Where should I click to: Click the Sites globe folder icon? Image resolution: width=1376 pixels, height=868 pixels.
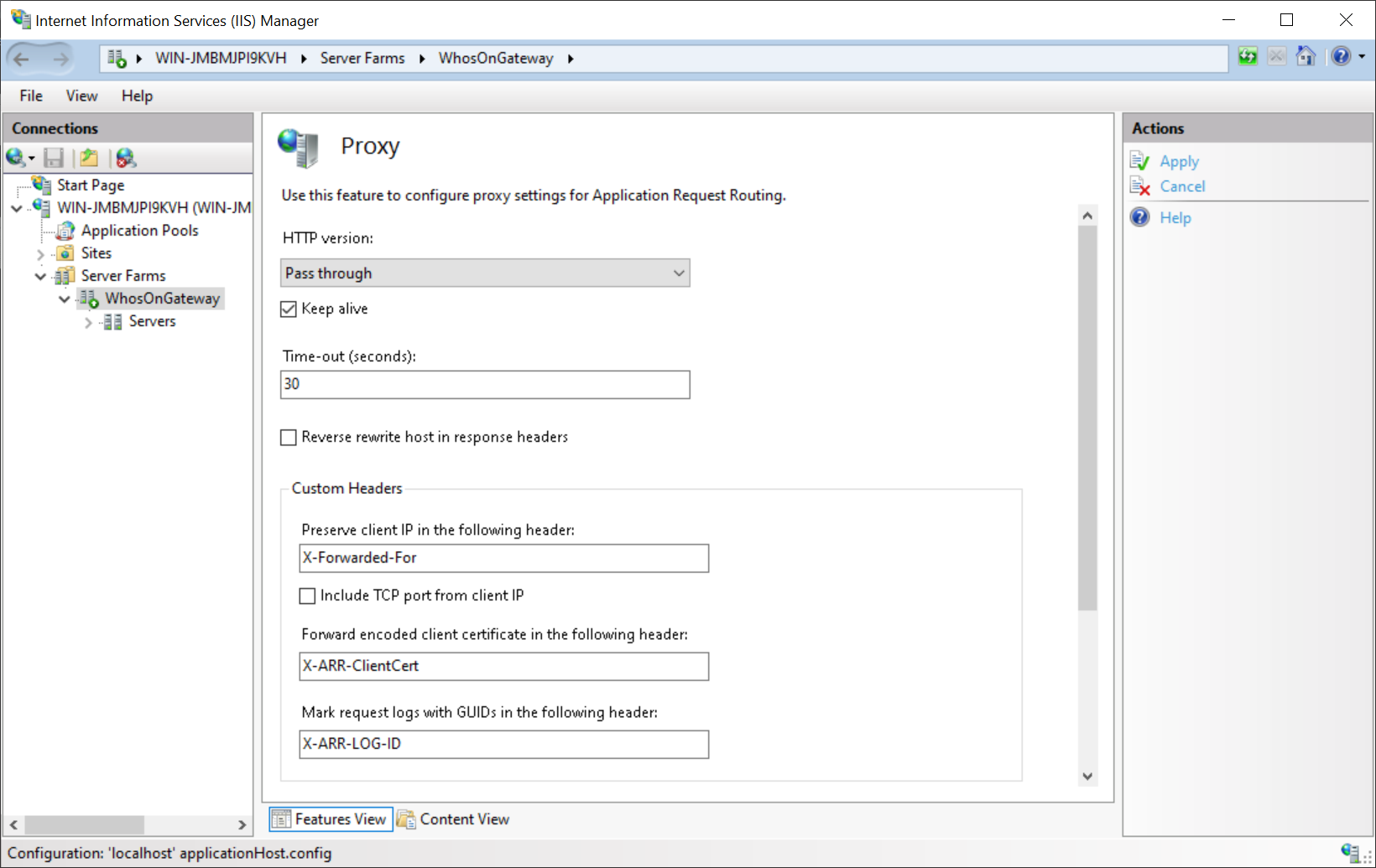(x=65, y=253)
